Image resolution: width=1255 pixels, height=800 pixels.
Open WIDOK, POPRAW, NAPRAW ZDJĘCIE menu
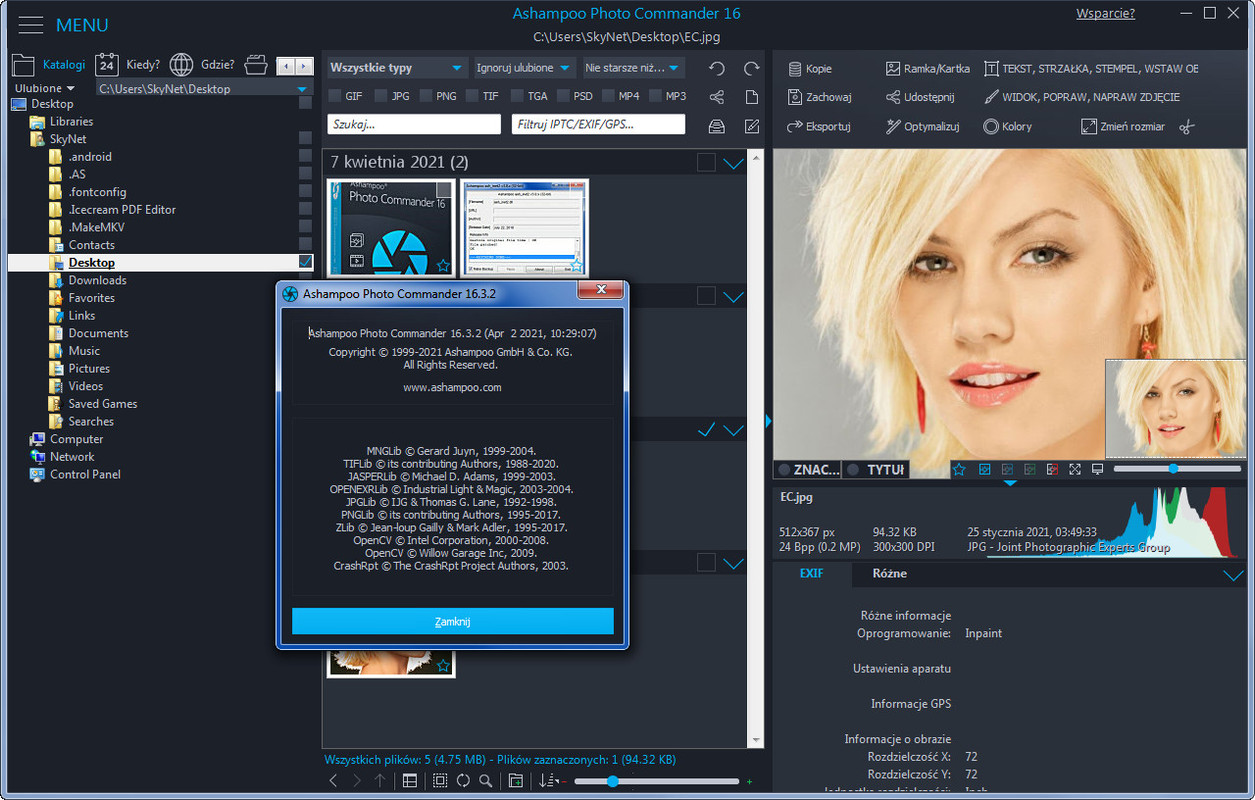(x=1082, y=97)
